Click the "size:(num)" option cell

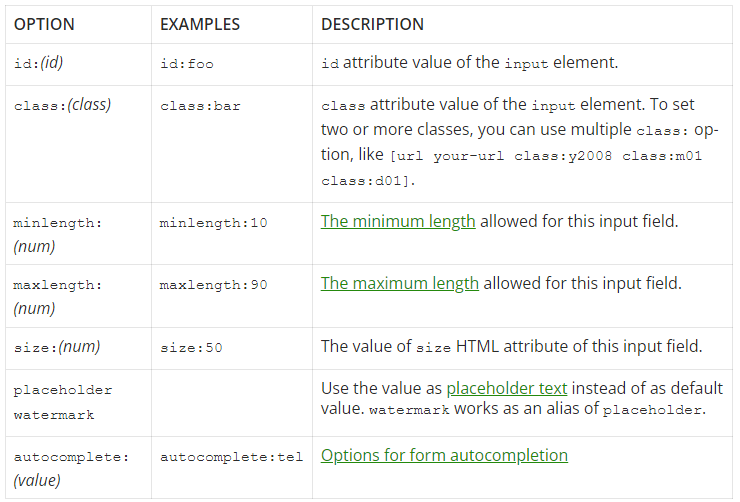tap(56, 347)
